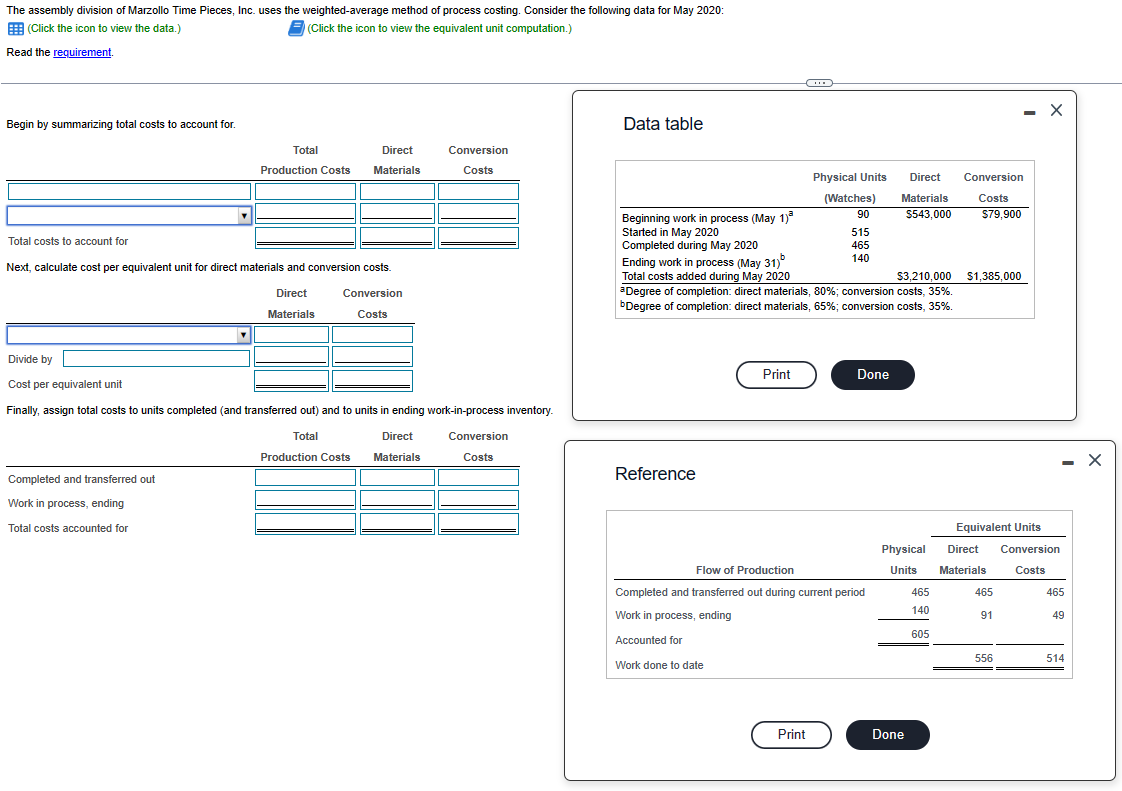Close the Reference window
The height and width of the screenshot is (791, 1122).
click(1094, 460)
